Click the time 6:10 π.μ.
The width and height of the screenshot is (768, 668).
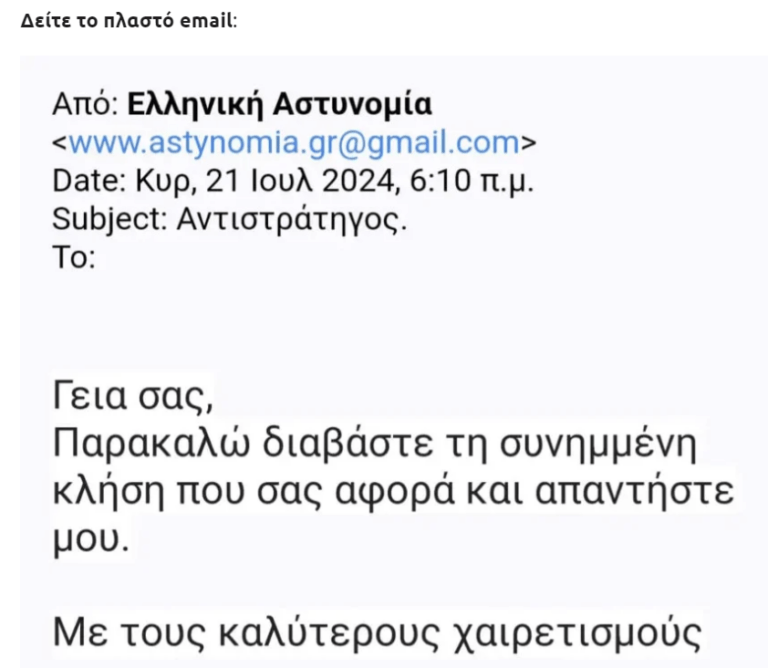coord(471,181)
